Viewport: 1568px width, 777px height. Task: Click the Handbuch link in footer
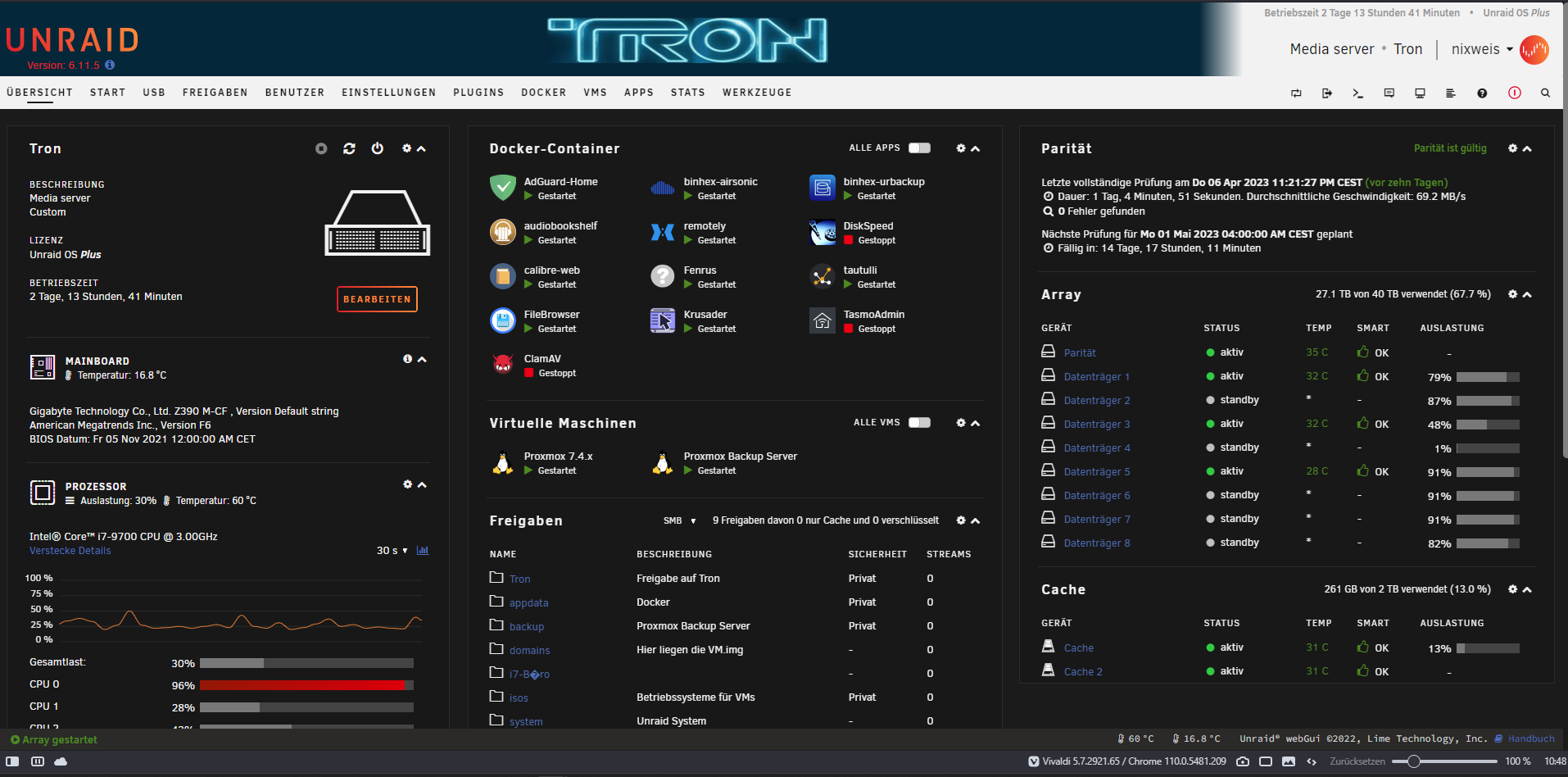click(1531, 739)
